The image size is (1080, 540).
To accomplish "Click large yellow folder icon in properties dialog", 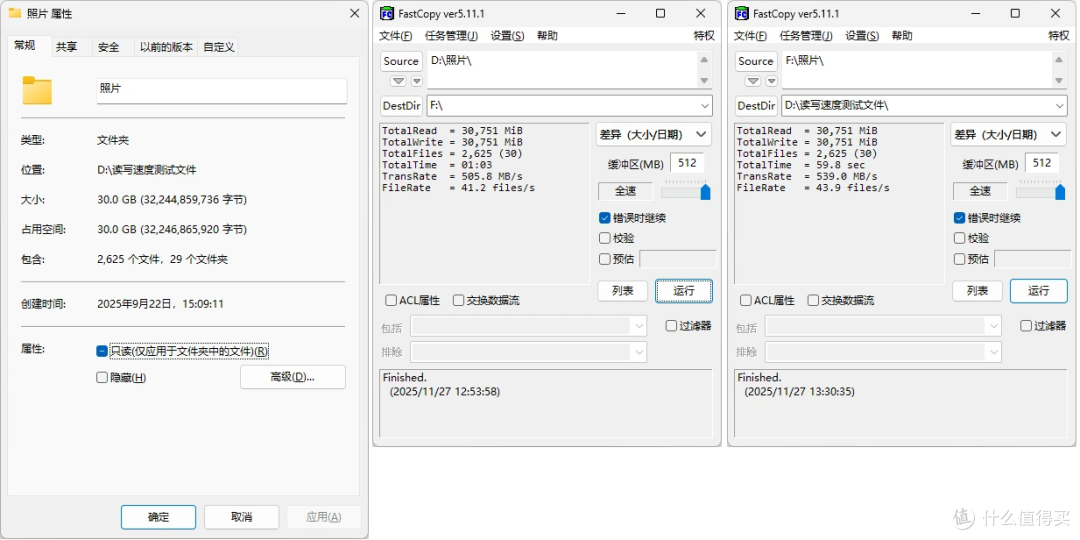I will point(37,90).
